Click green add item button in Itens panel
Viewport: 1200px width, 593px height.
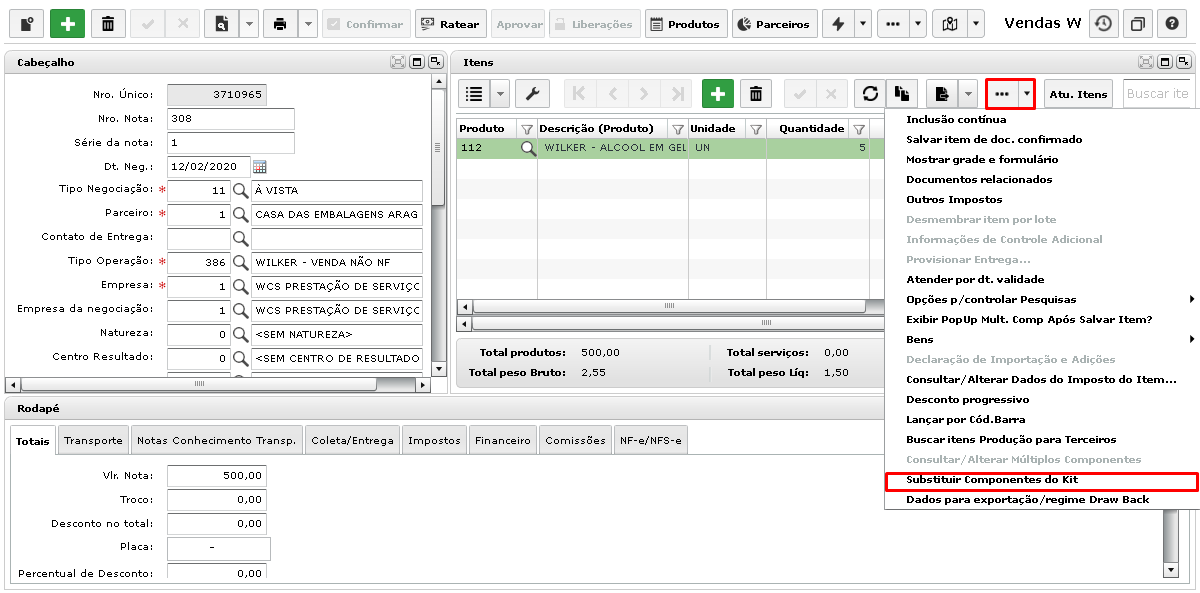point(718,94)
